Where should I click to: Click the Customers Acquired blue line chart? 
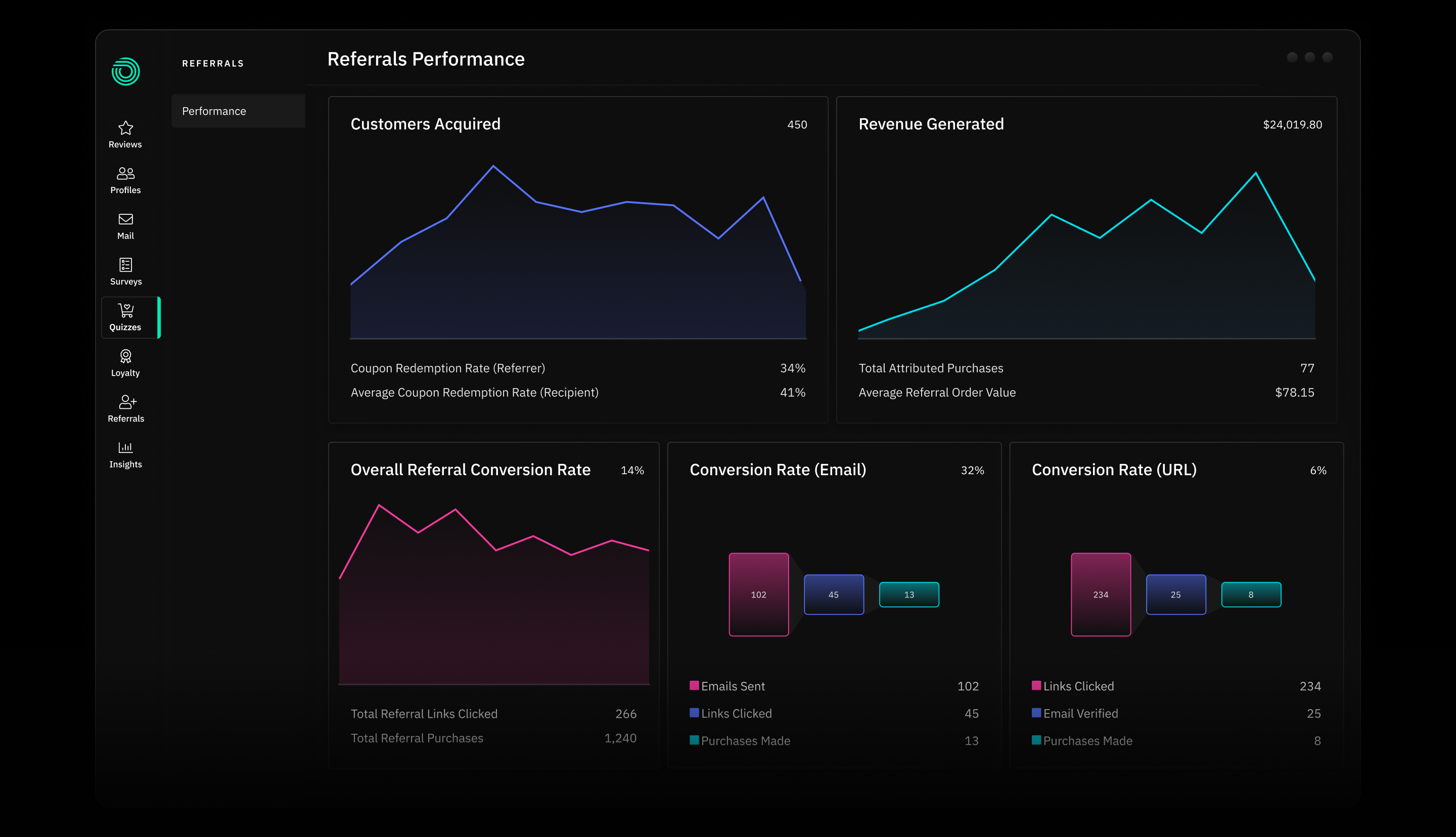point(578,252)
